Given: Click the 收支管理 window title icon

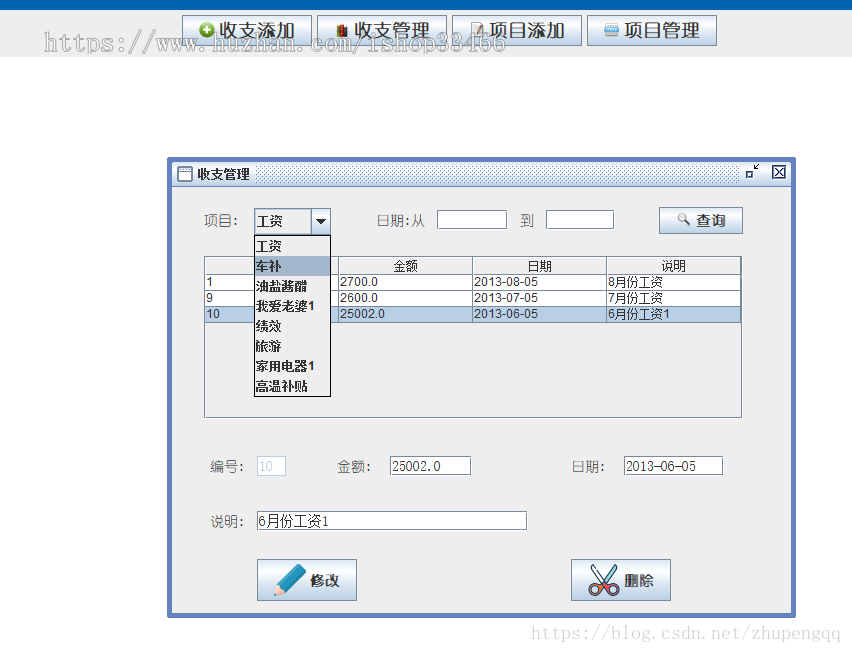Looking at the screenshot, I should click(x=185, y=174).
